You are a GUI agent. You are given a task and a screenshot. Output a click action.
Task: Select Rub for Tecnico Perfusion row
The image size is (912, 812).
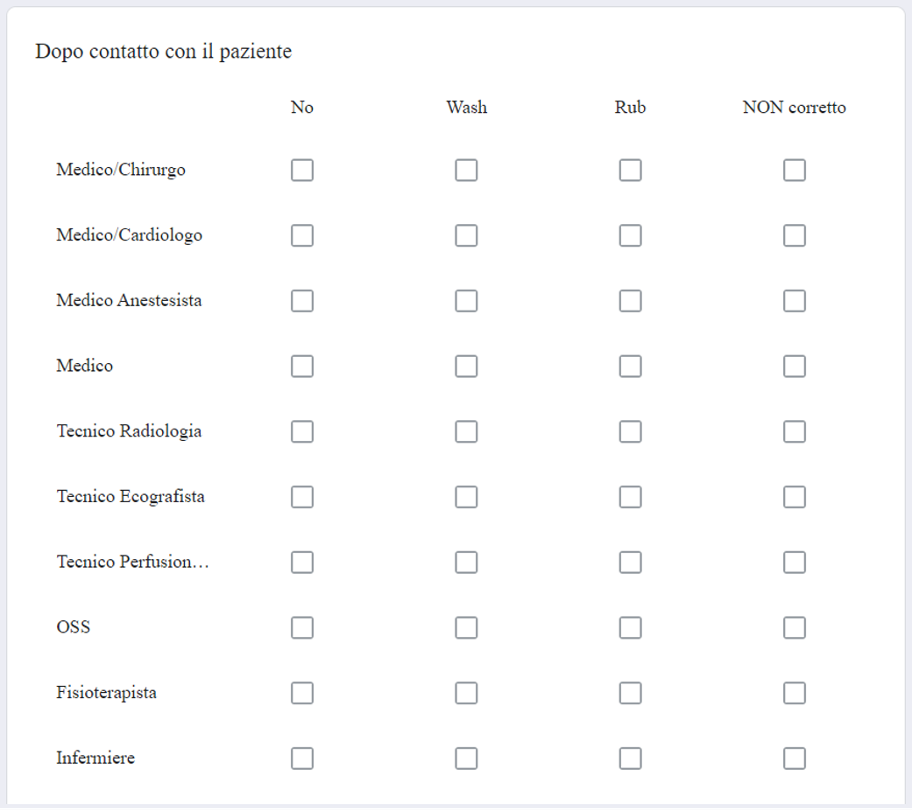tap(630, 562)
